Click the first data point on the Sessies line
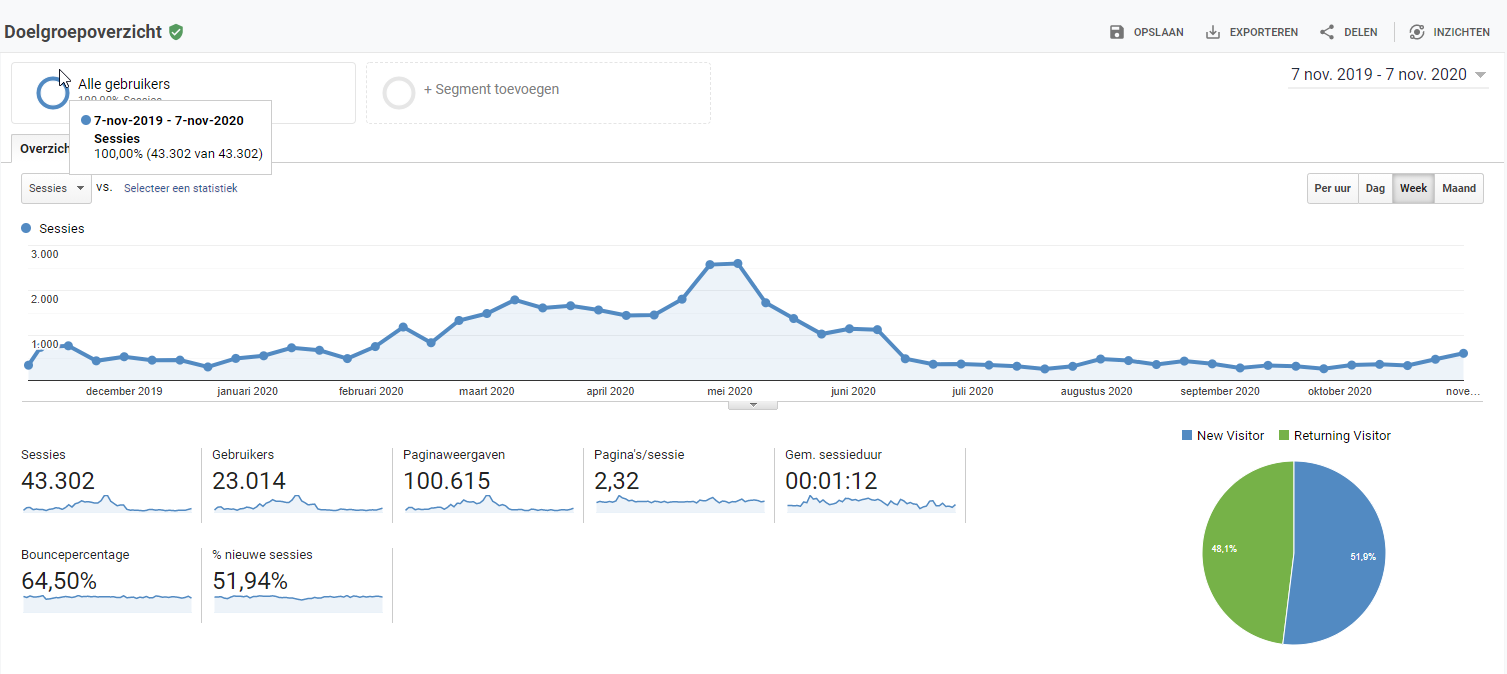Screen dimensions: 1507x674 pos(28,365)
